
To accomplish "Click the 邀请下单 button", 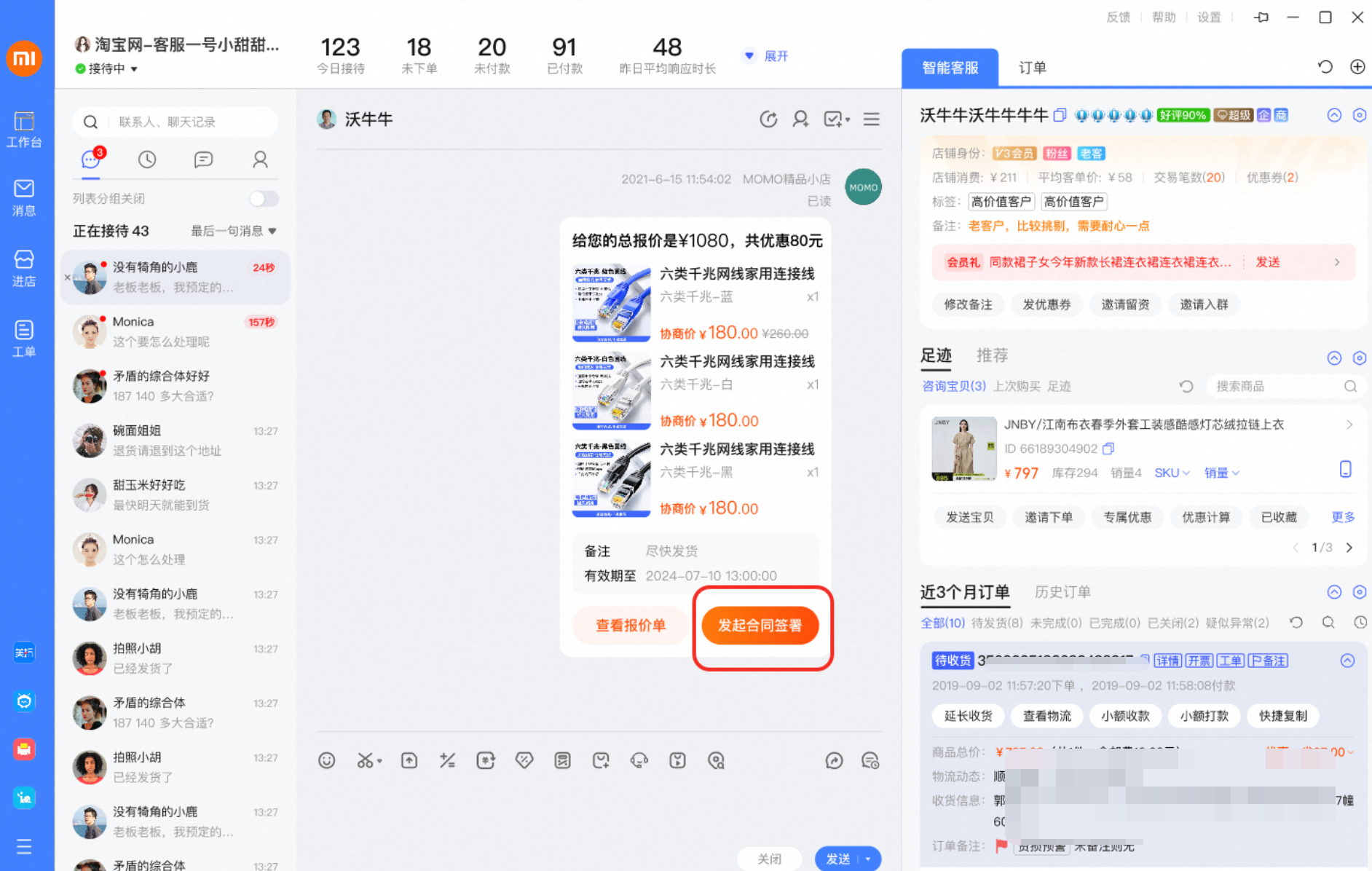I will pos(1048,517).
